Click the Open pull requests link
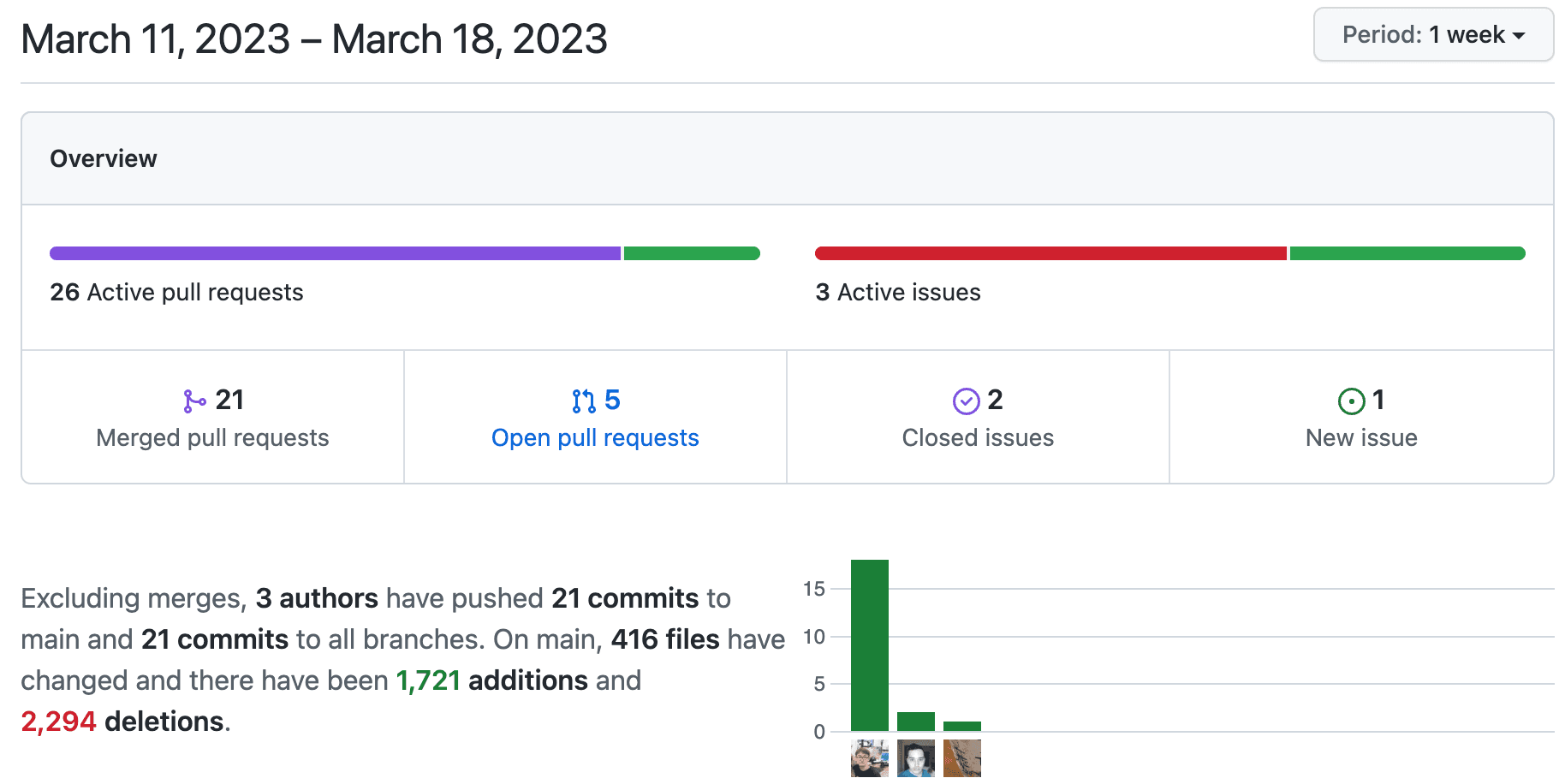This screenshot has height=784, width=1565. click(595, 437)
